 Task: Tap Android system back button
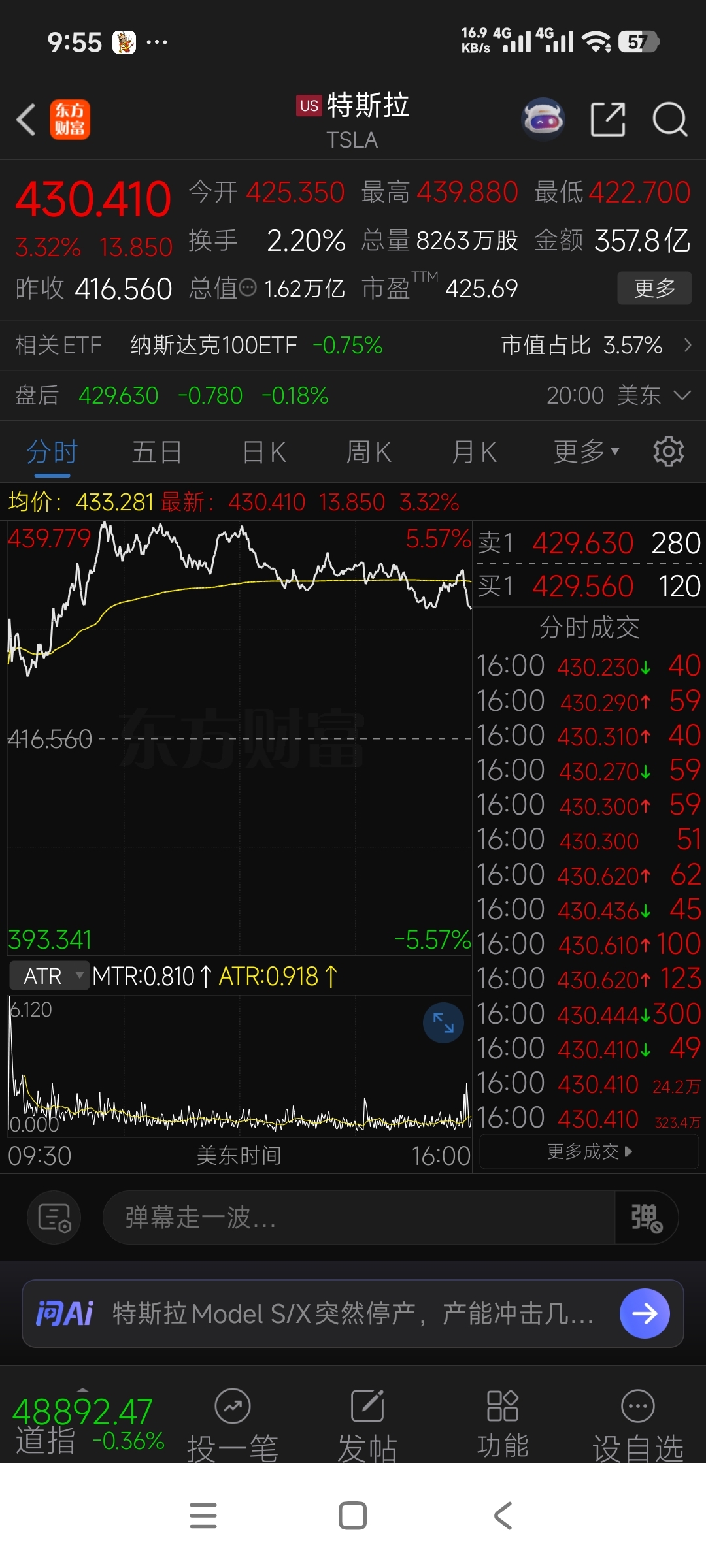(x=503, y=1516)
